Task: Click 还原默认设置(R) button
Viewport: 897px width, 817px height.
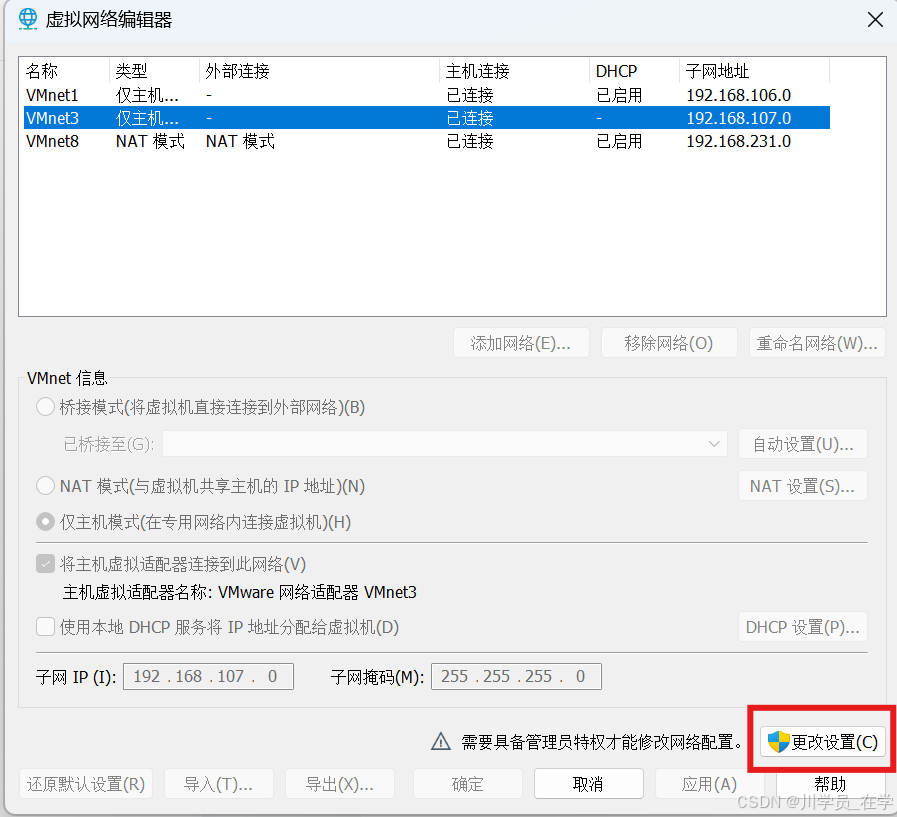Action: [86, 784]
